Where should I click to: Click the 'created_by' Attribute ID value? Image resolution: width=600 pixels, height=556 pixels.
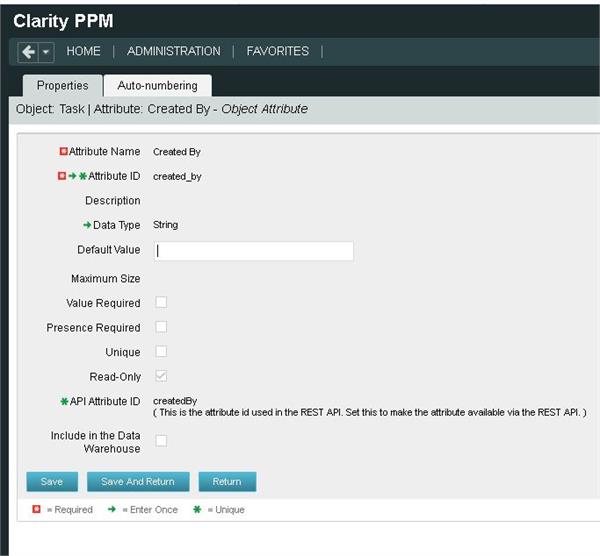click(177, 176)
